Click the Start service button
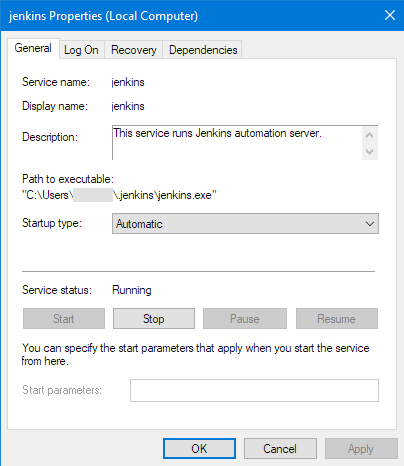This screenshot has height=466, width=404. (x=64, y=319)
